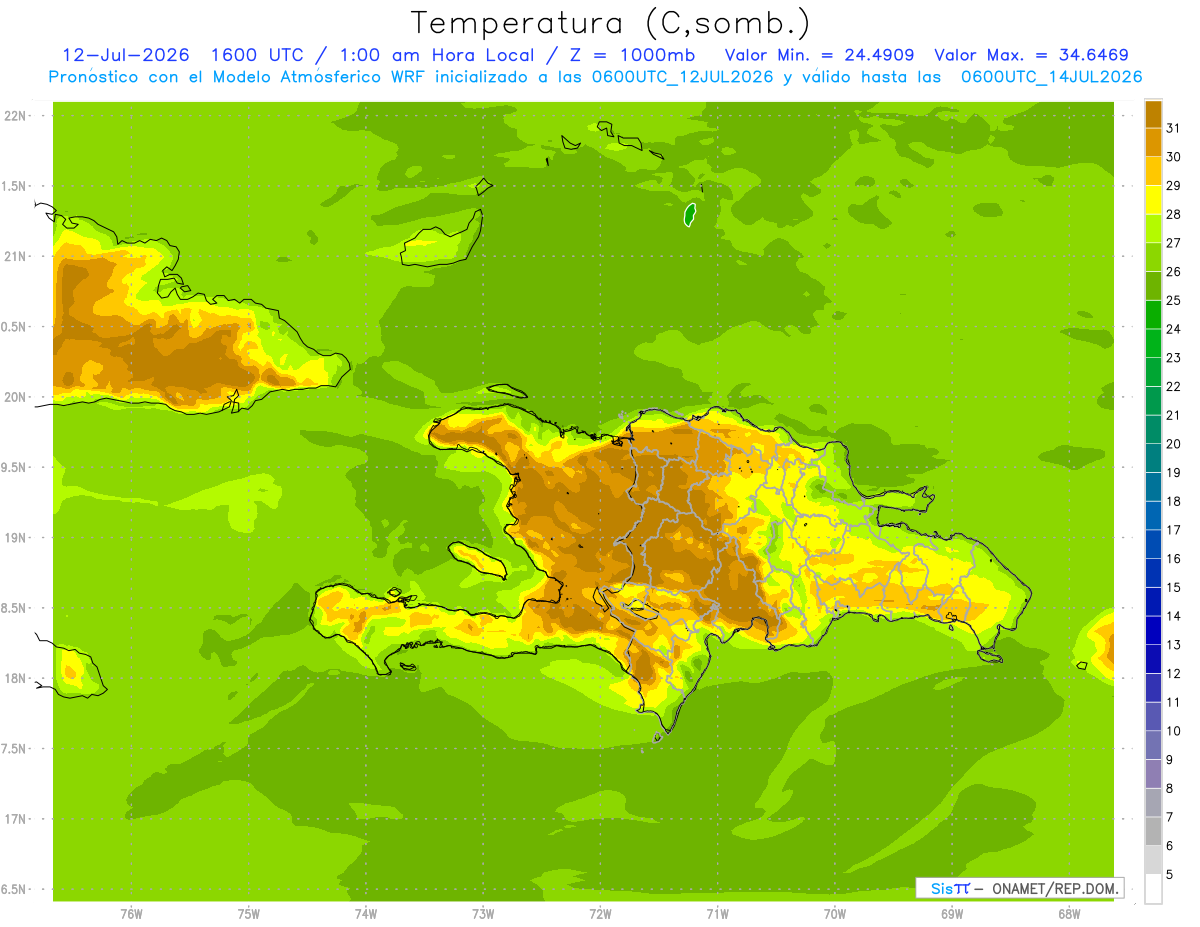Click the 'ONAMET/REP.DOM.' credit label
Screen dimensions: 1200x927
coord(1055,888)
